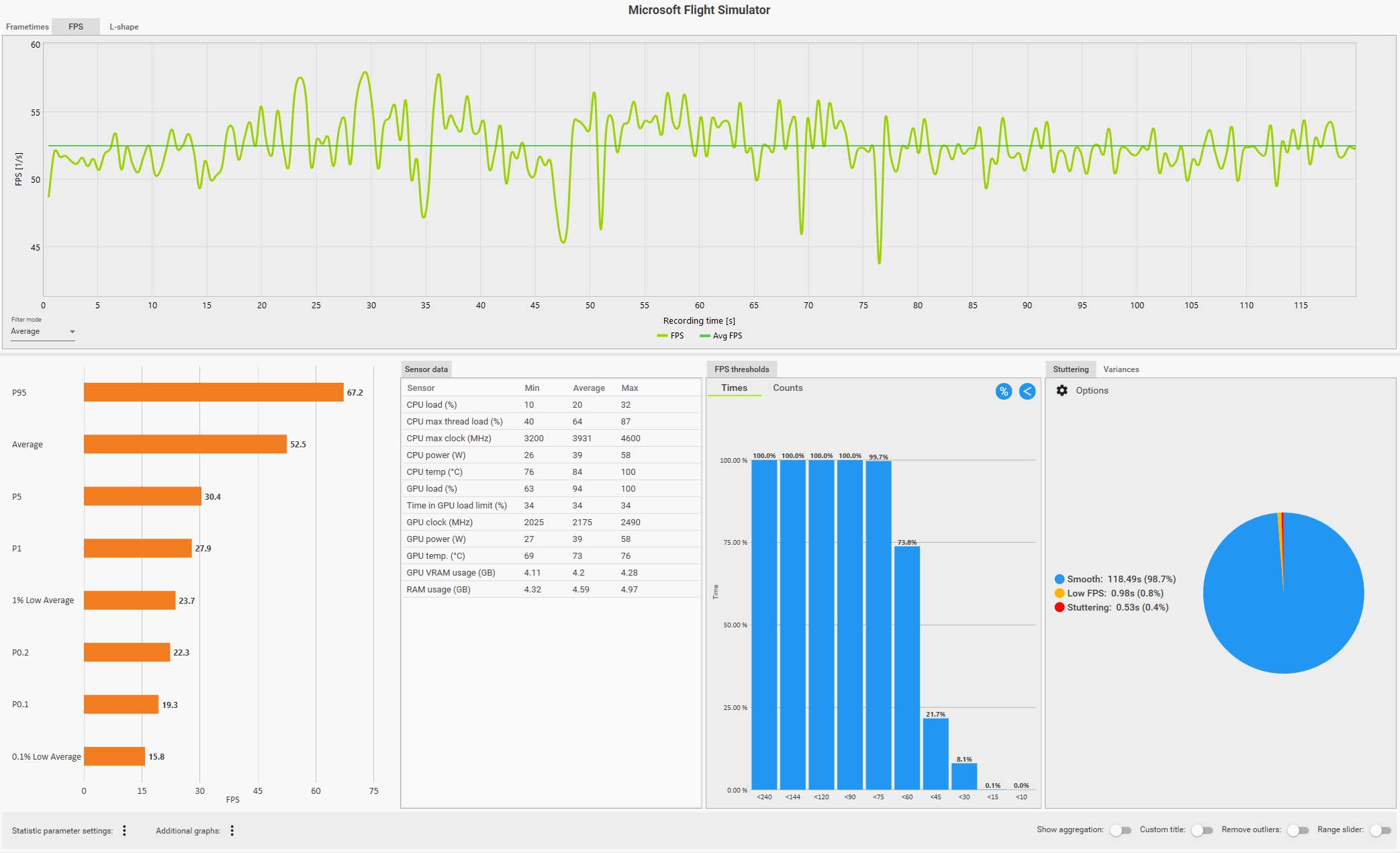
Task: Enable the Custom title switch
Action: (1201, 831)
